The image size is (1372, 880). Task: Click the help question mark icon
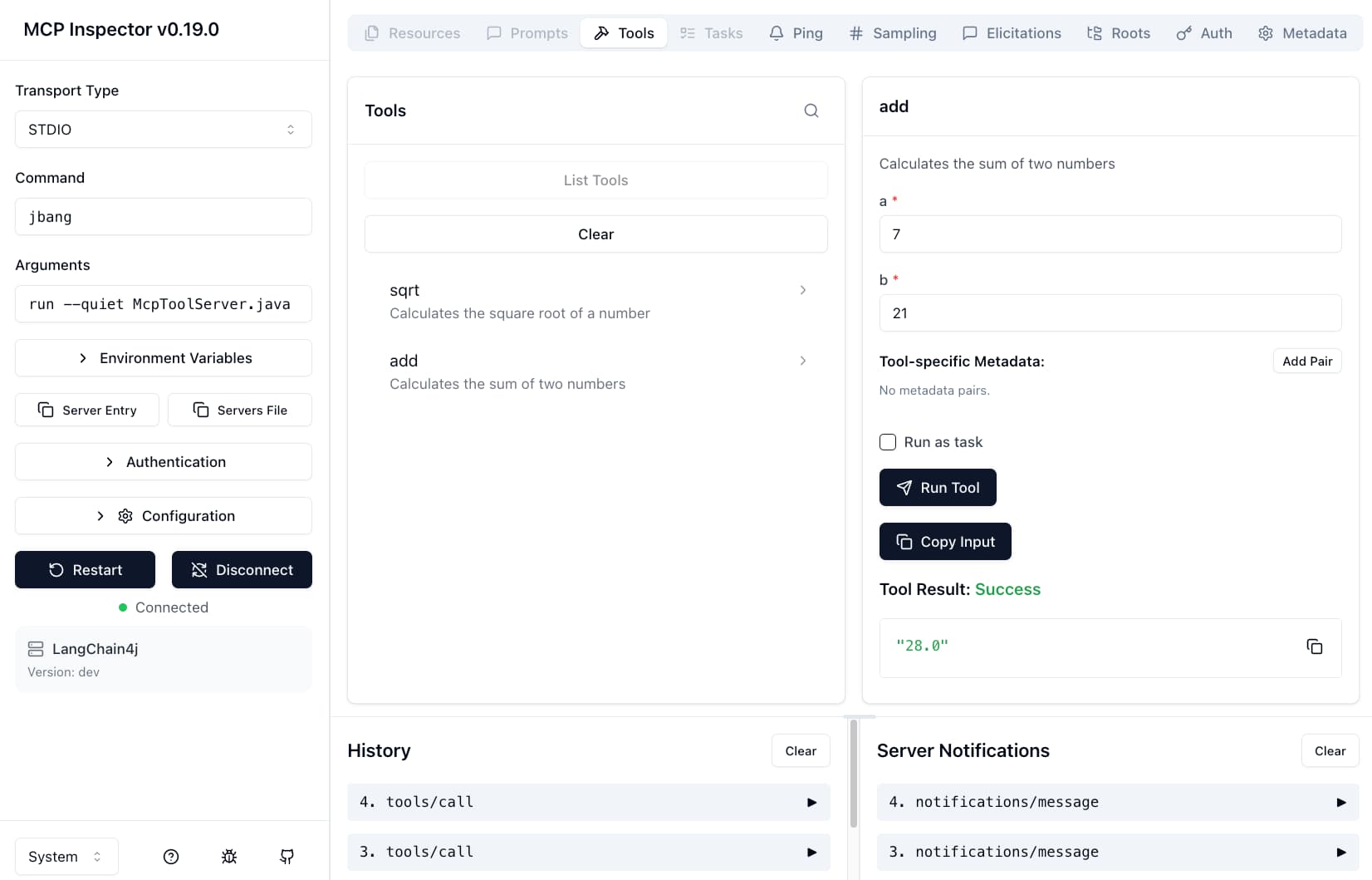click(x=171, y=857)
